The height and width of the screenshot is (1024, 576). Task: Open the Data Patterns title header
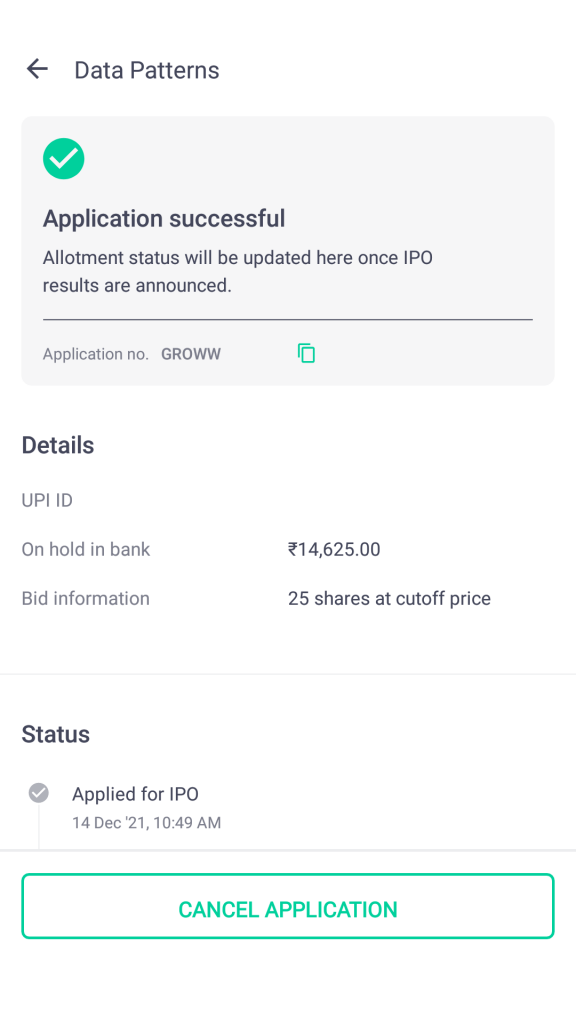pos(146,70)
